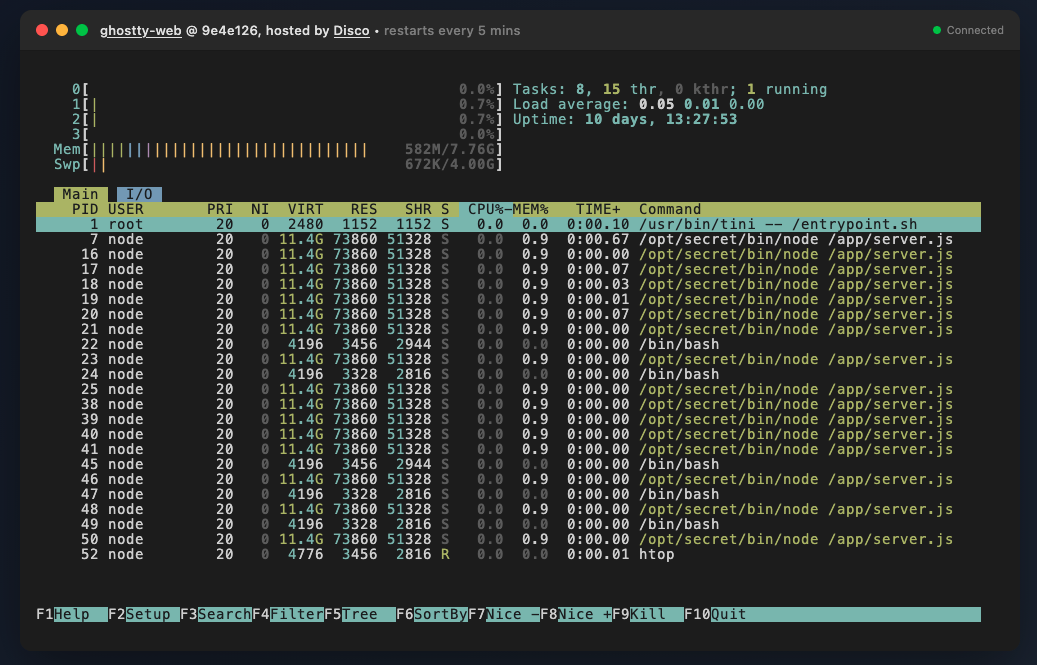Open F6 SortBy menu
The image size is (1037, 665).
[432, 614]
